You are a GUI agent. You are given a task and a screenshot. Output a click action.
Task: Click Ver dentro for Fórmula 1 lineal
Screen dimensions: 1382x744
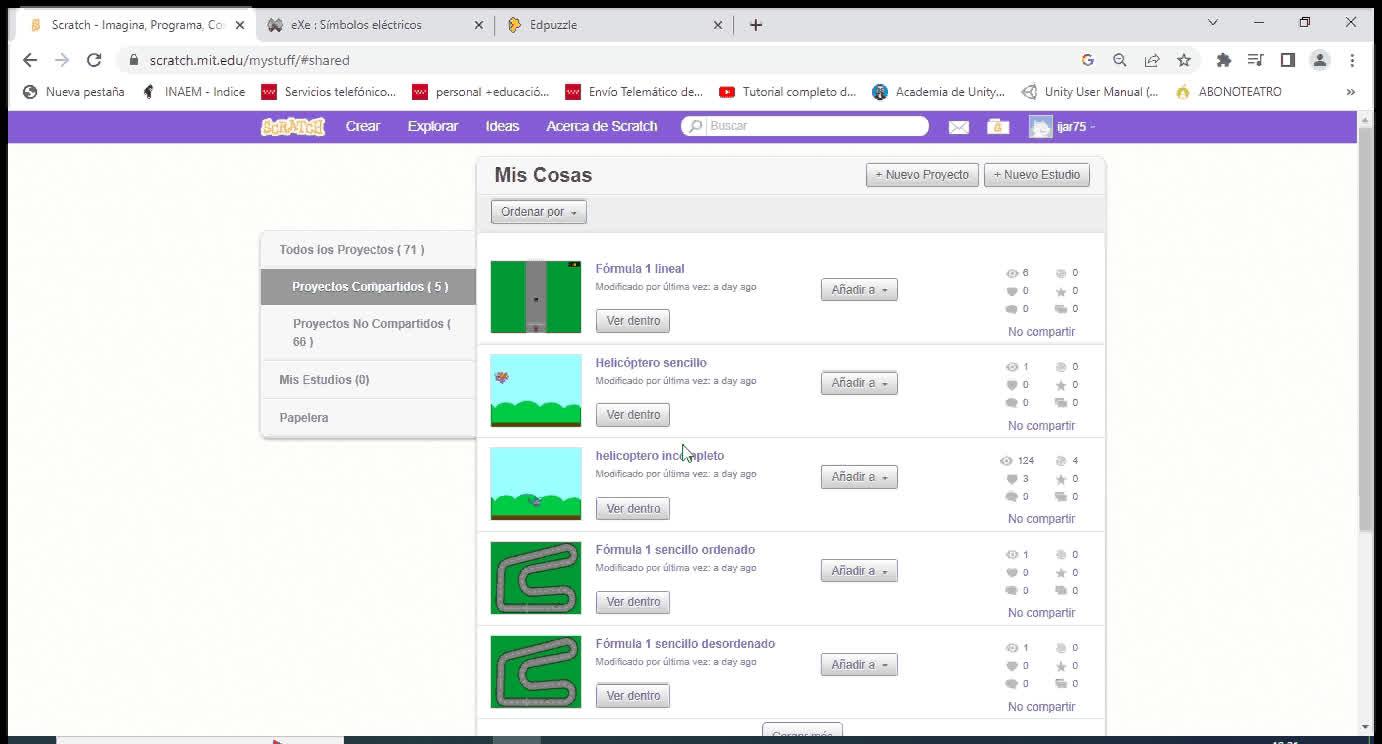click(633, 321)
